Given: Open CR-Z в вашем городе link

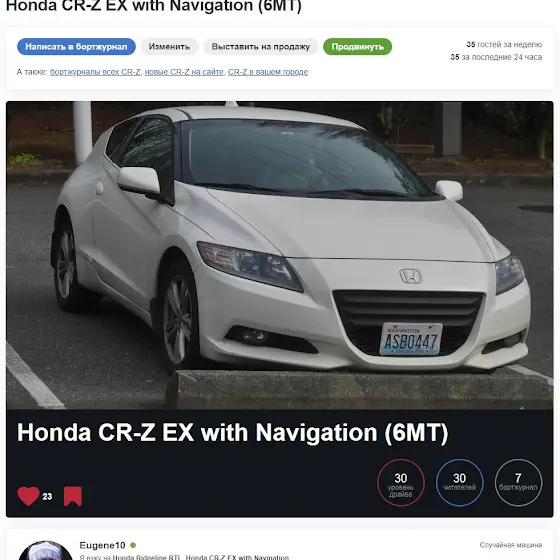Looking at the screenshot, I should coord(268,72).
